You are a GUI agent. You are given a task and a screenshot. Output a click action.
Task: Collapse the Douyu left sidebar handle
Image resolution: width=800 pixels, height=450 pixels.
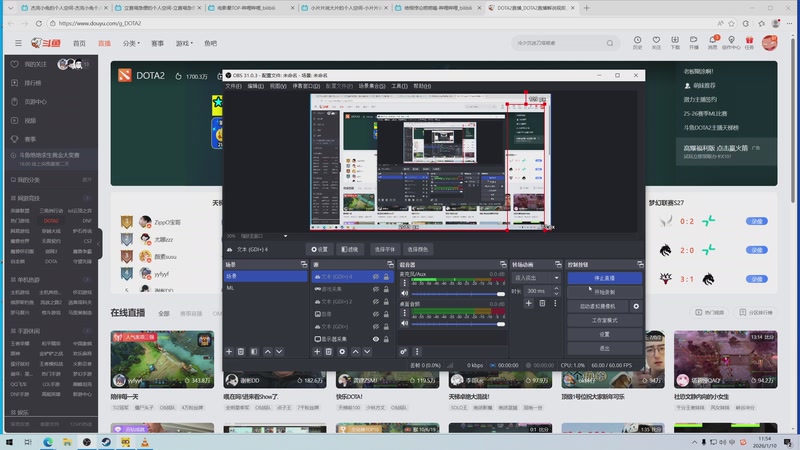[x=99, y=243]
